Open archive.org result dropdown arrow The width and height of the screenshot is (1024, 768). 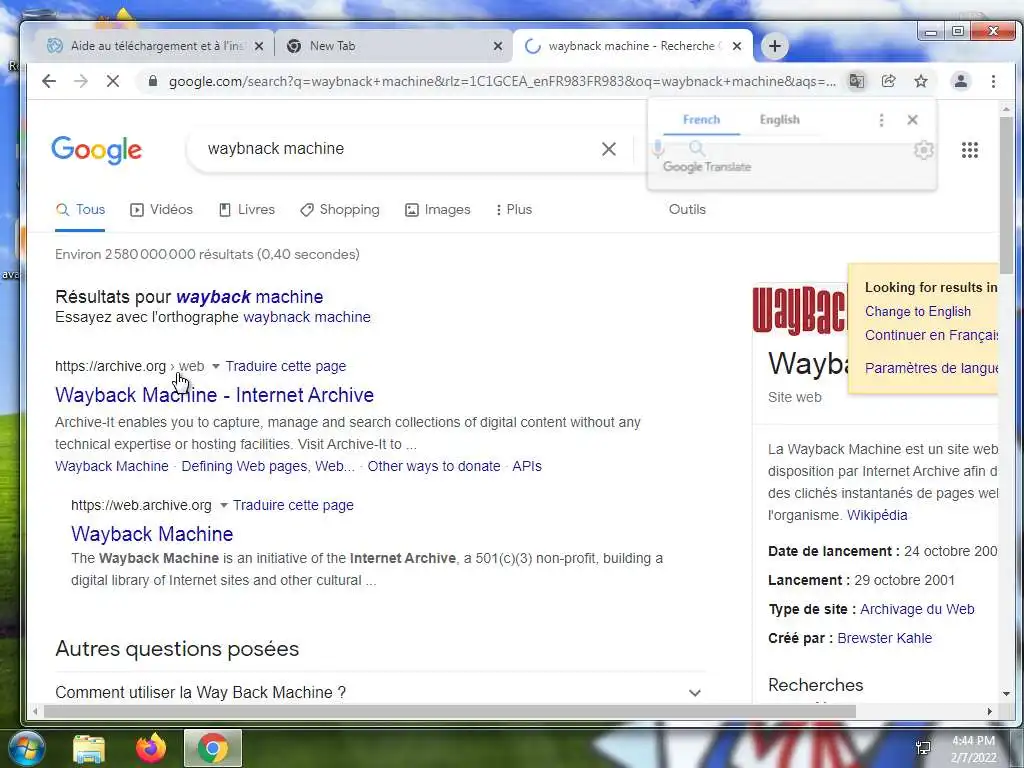pyautogui.click(x=216, y=366)
